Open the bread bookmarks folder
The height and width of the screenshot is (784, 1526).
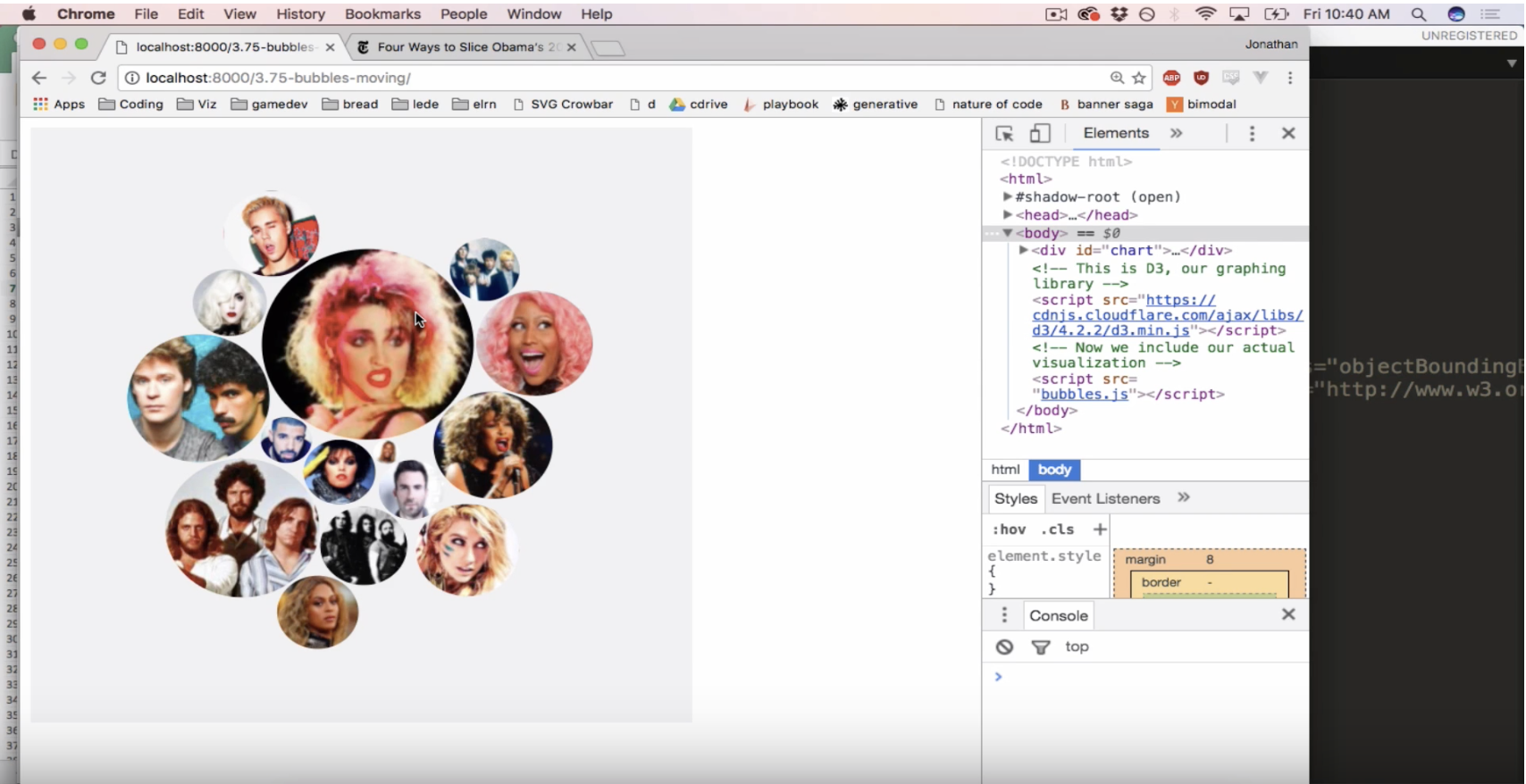pyautogui.click(x=350, y=104)
